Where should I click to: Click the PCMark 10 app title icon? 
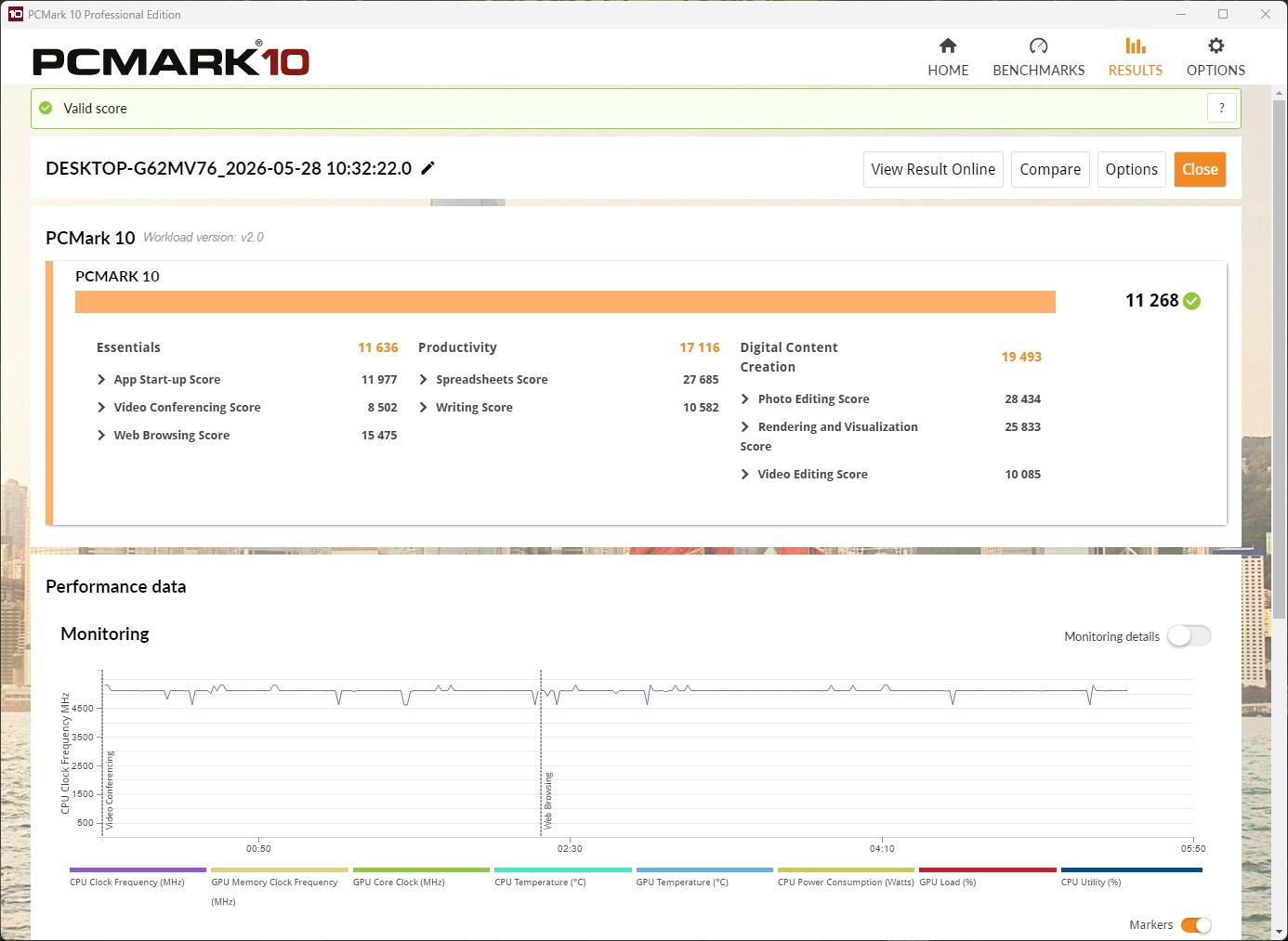pos(15,14)
